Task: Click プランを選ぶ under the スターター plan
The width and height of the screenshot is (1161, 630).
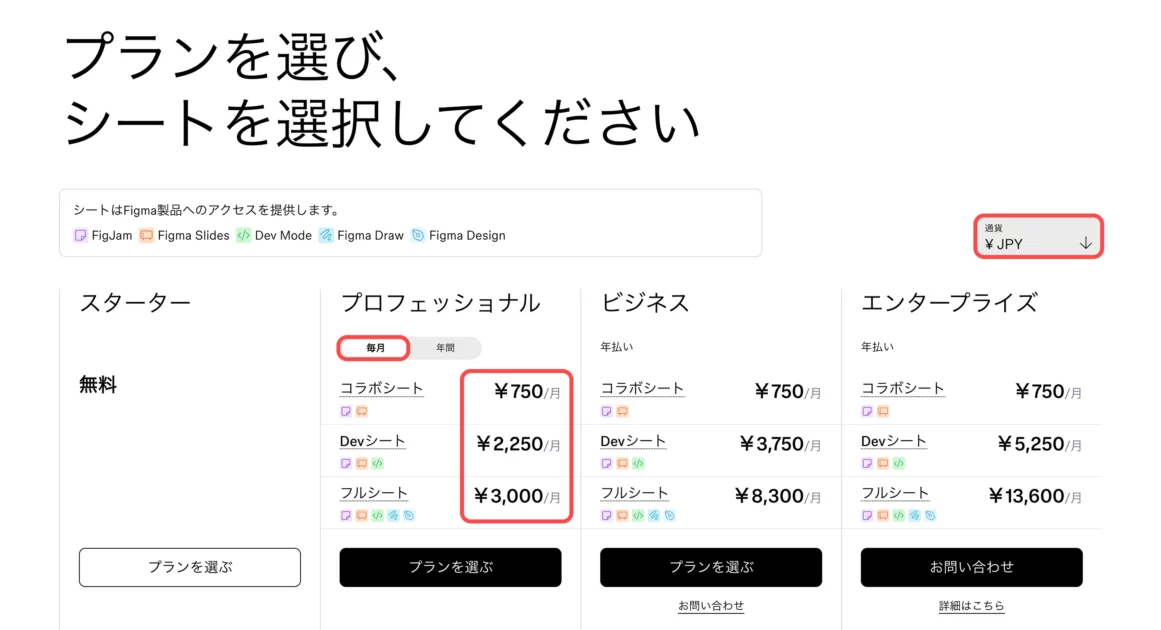Action: point(190,567)
